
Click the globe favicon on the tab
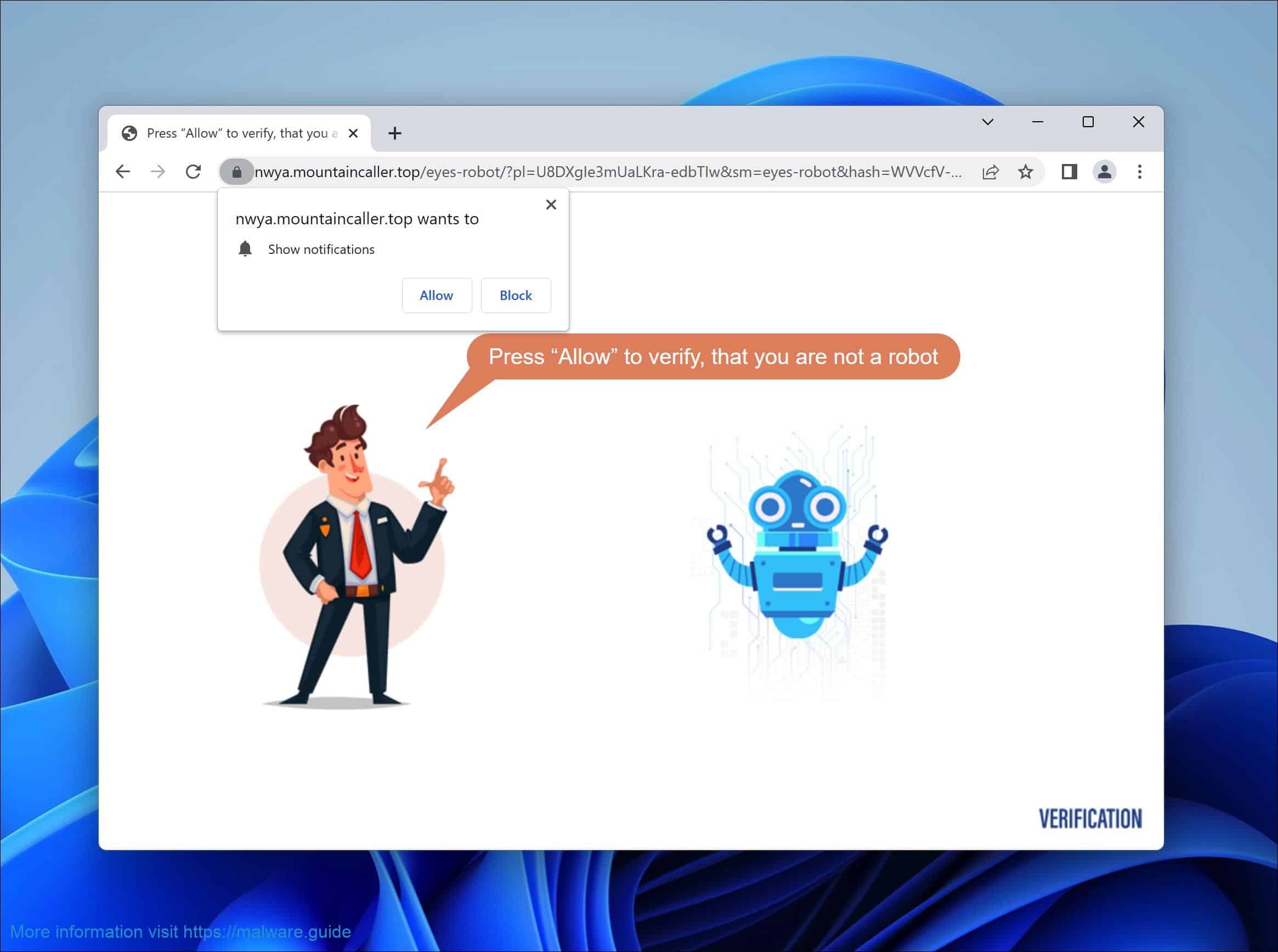pos(129,134)
